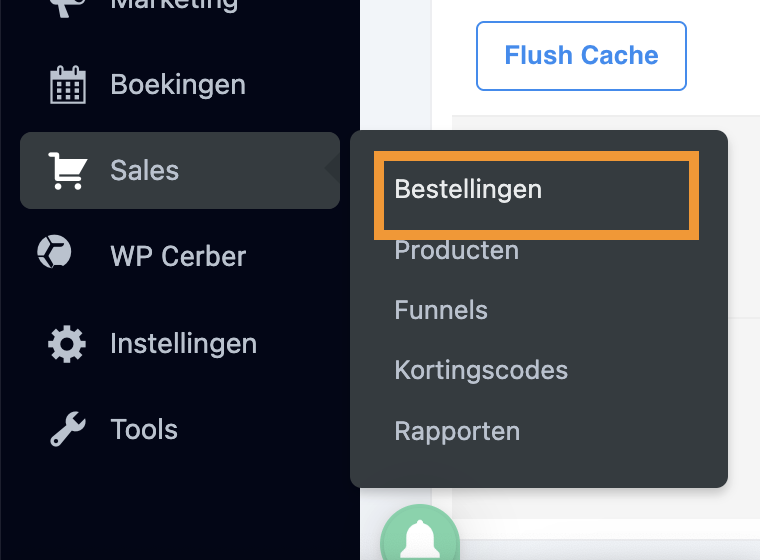This screenshot has height=560, width=760.
Task: Open the Tools sidebar label
Action: (x=144, y=430)
